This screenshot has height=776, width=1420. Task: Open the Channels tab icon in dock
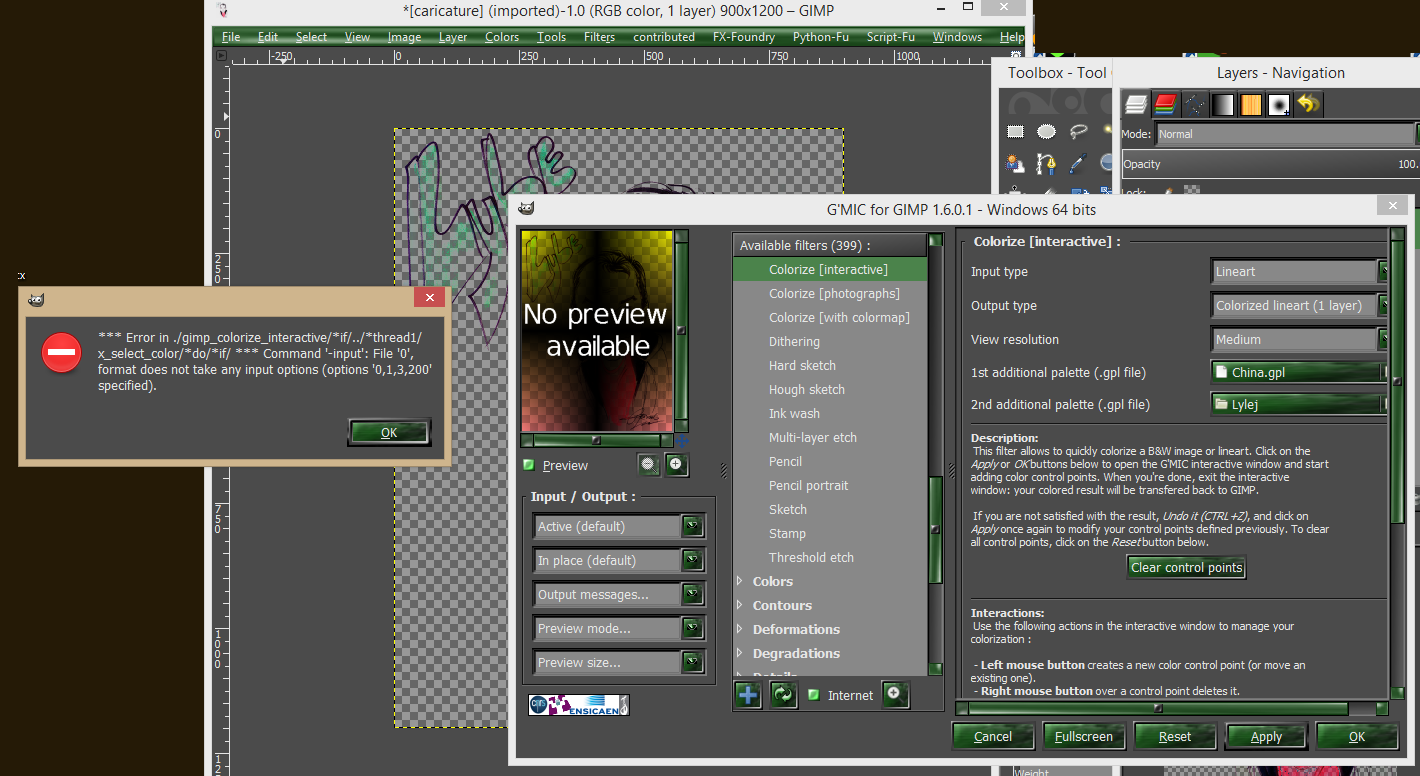click(1164, 104)
